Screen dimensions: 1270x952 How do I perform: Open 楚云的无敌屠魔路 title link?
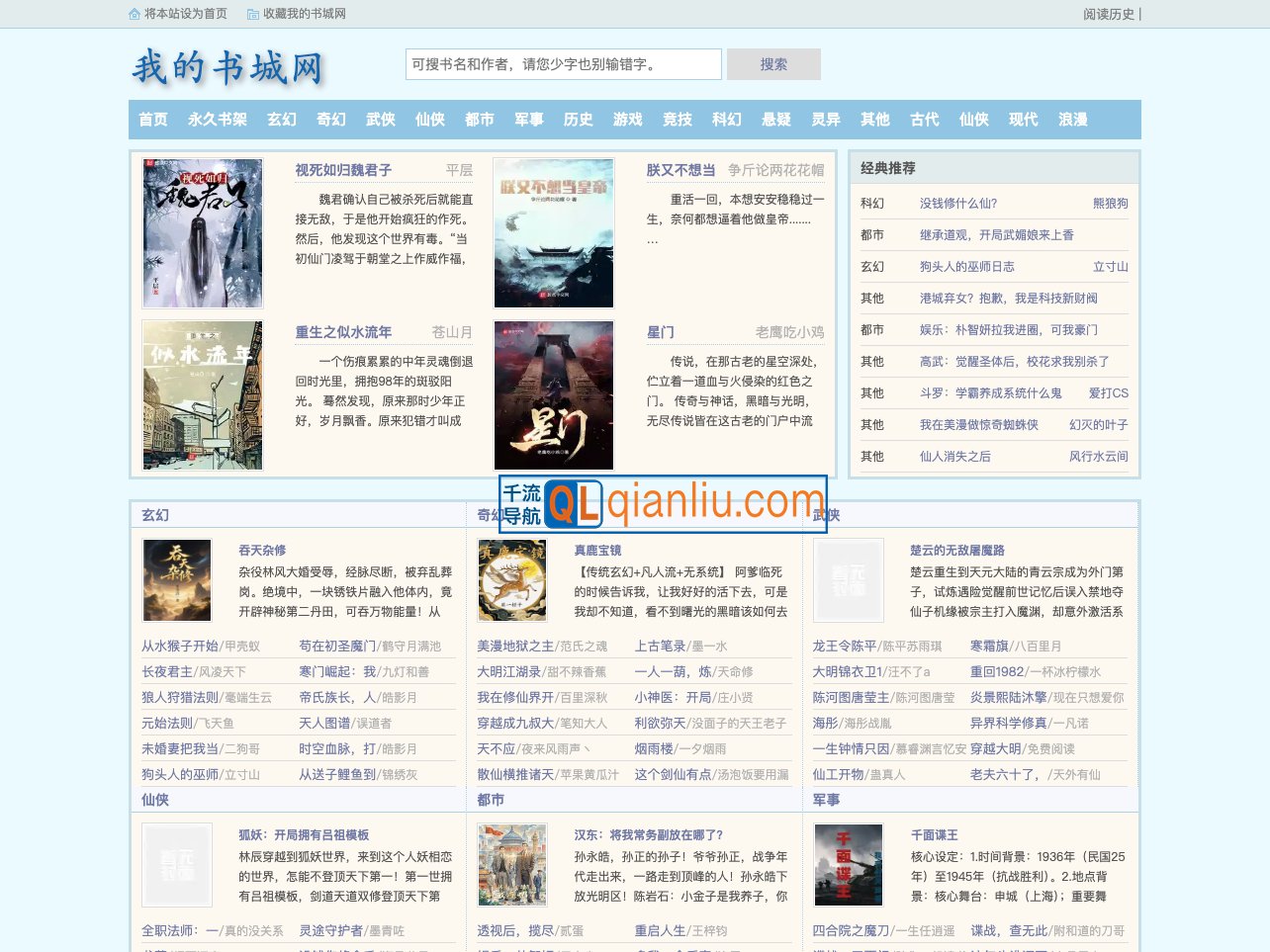[956, 551]
